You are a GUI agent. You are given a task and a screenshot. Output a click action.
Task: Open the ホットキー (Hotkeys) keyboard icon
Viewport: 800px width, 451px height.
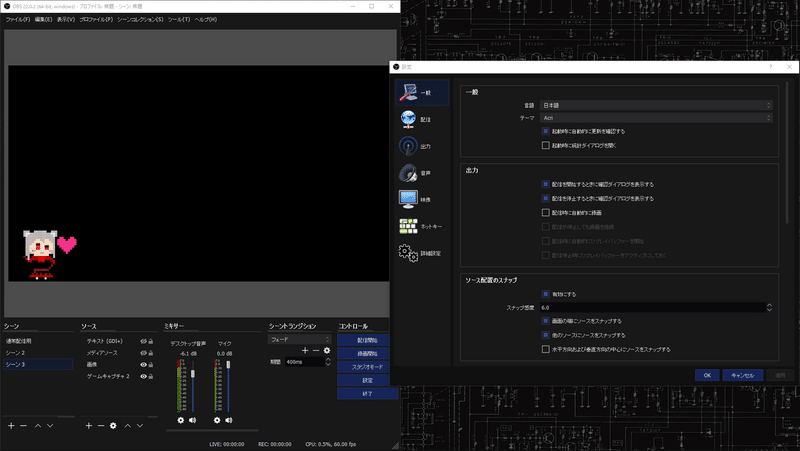point(408,226)
